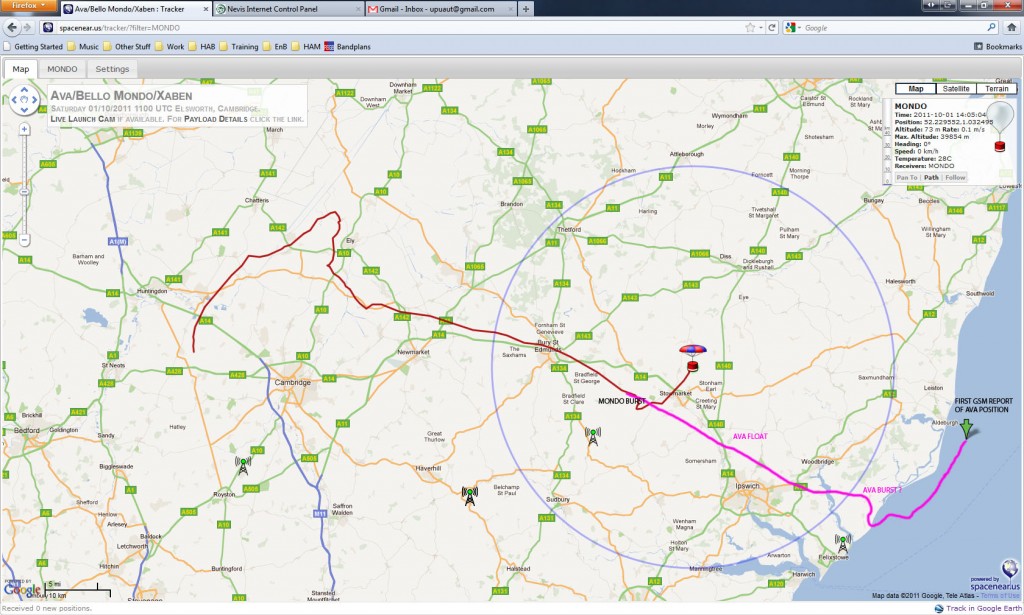Switch map view to Satellite

[x=955, y=89]
